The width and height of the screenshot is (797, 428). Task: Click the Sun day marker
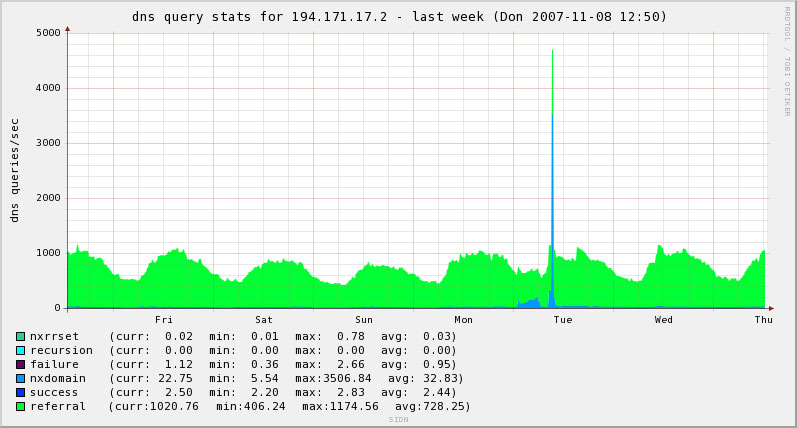(x=364, y=320)
